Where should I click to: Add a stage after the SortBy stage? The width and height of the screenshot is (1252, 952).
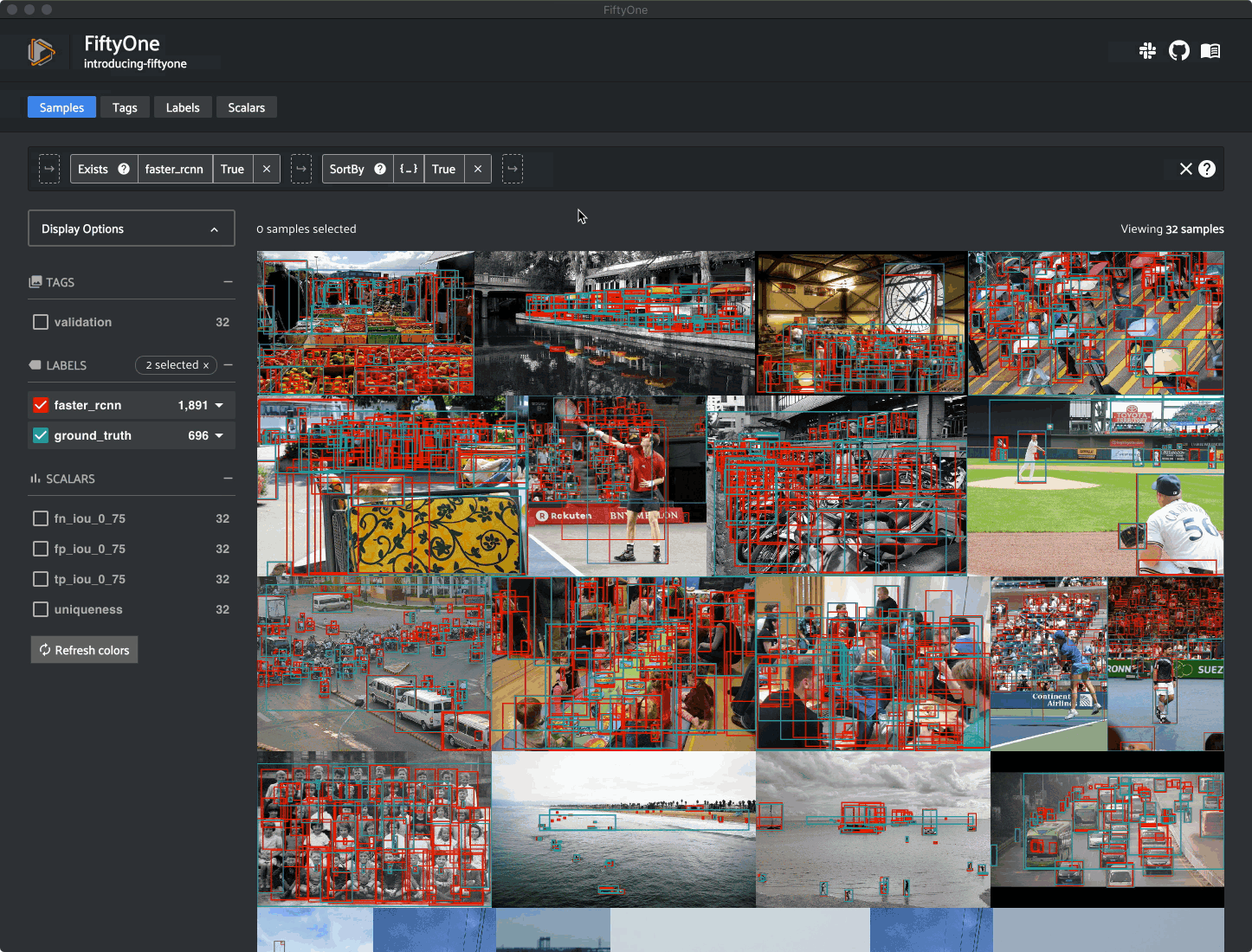tap(513, 169)
